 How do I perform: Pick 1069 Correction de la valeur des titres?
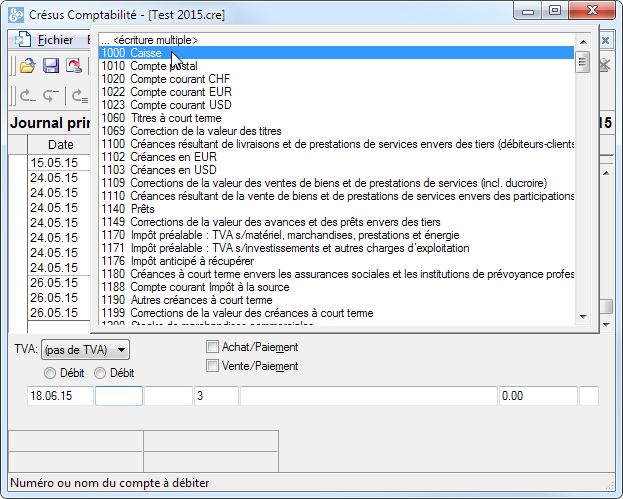336,131
